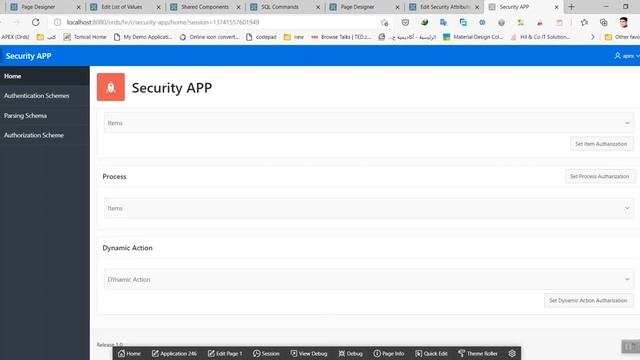Open the 'new' bookmarks folder
This screenshot has height=360, width=640.
294,37
